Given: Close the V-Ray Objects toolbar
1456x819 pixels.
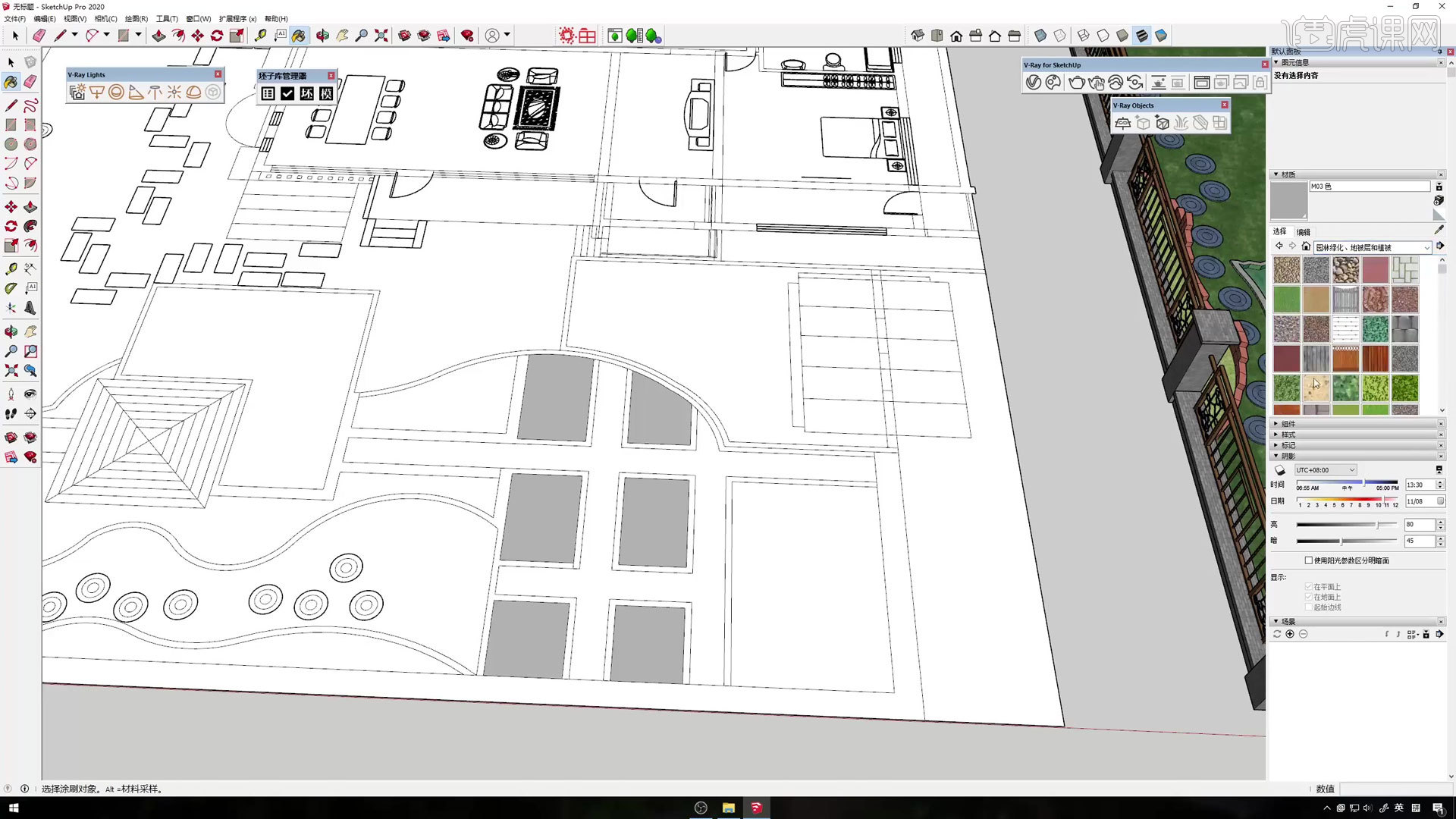Looking at the screenshot, I should 1225,105.
